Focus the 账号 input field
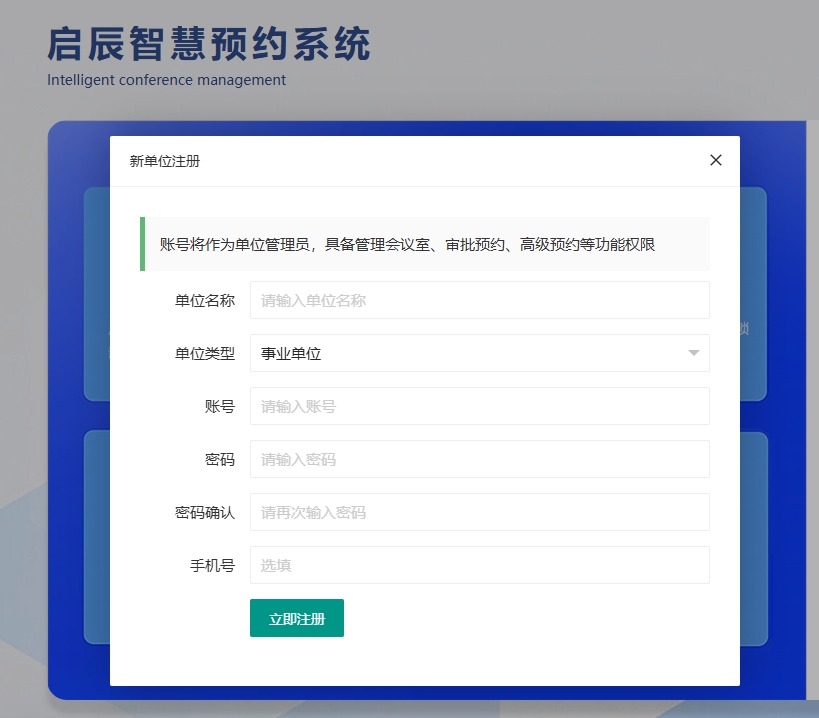 (x=479, y=406)
